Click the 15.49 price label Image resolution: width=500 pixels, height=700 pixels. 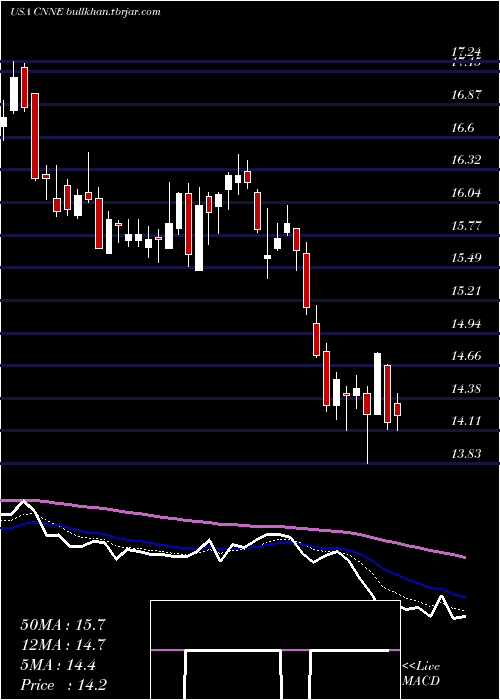467,258
